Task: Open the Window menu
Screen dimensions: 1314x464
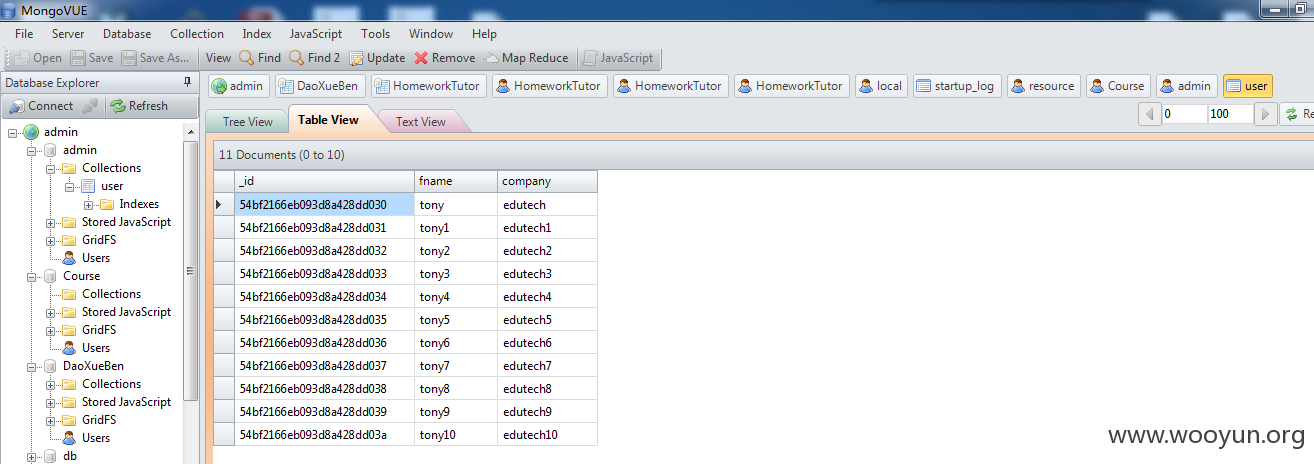Action: pyautogui.click(x=431, y=34)
